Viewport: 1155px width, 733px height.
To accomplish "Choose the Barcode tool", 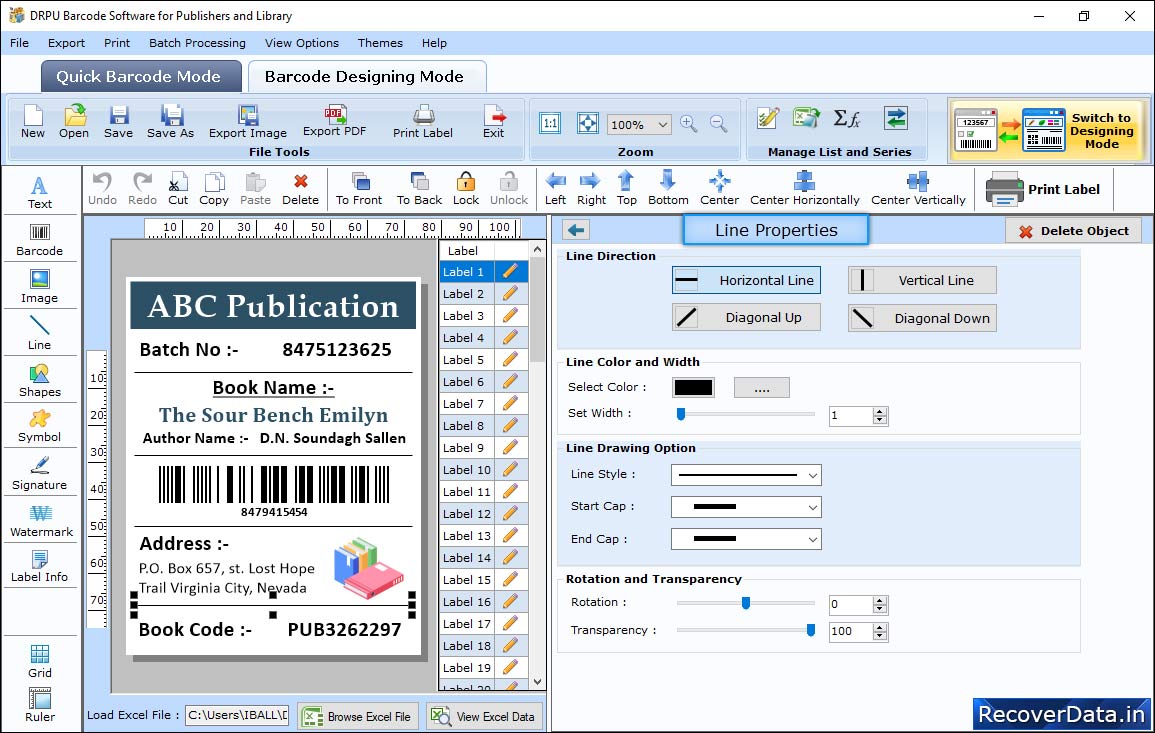I will 40,239.
